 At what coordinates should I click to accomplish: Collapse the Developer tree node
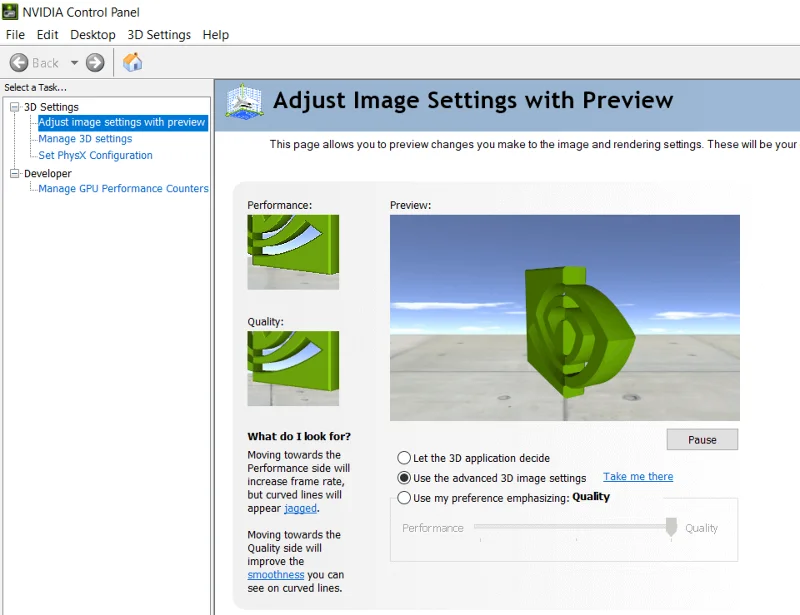(x=15, y=174)
